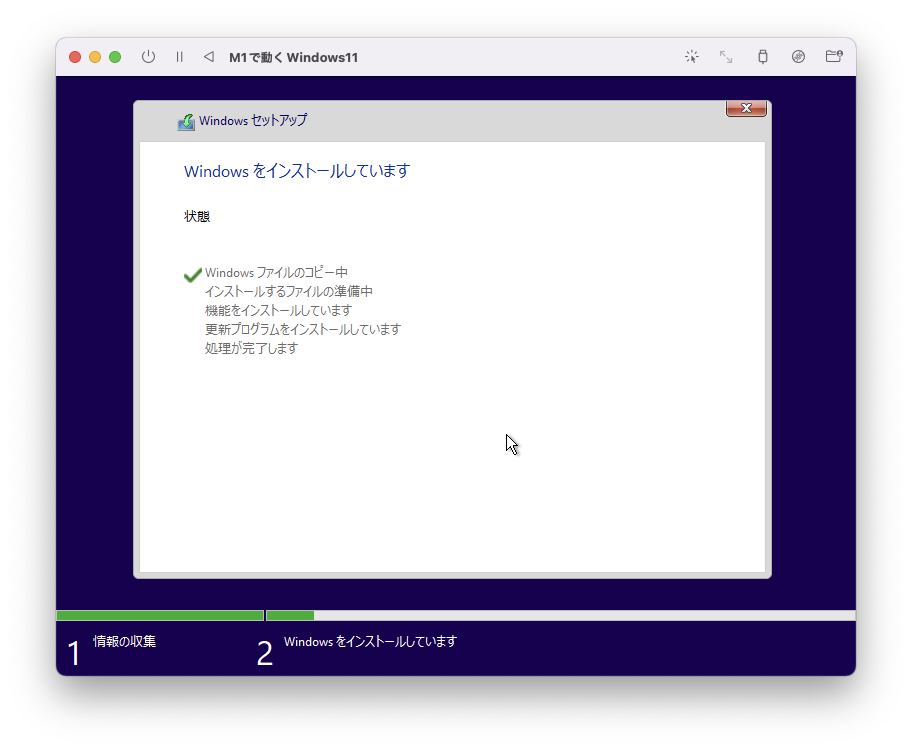Image resolution: width=912 pixels, height=750 pixels.
Task: Click the stage 2 Windows をインストールしています label
Action: tap(370, 641)
